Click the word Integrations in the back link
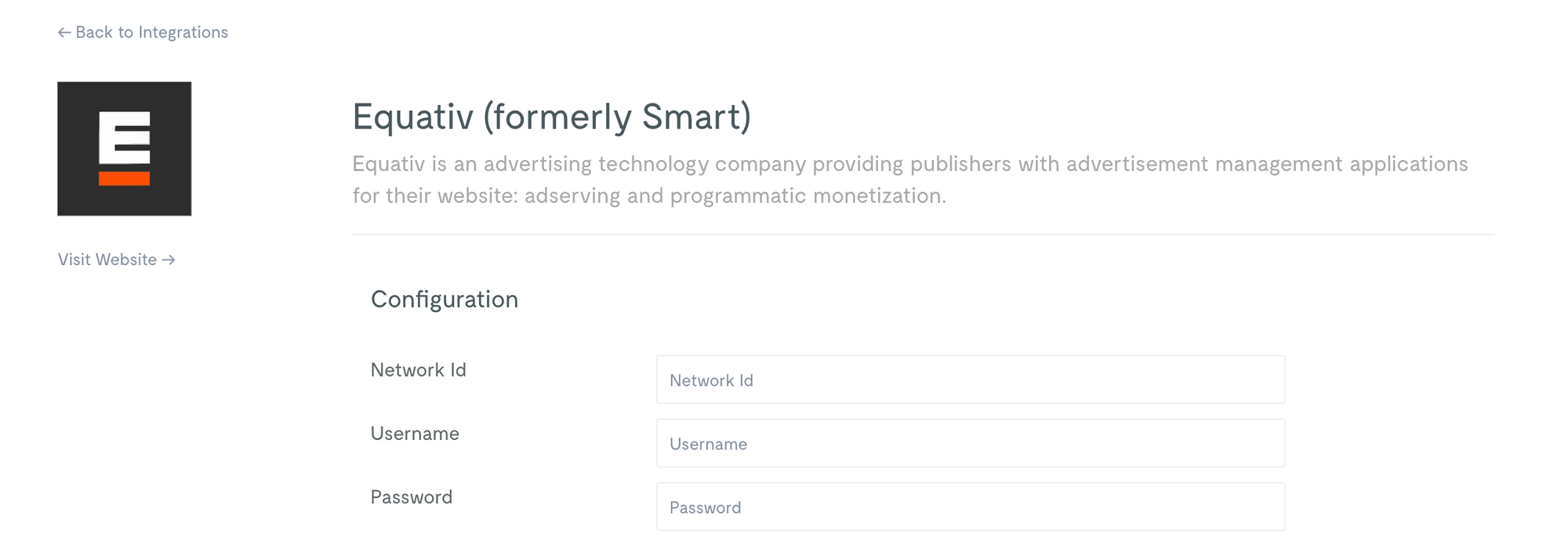 tap(183, 33)
